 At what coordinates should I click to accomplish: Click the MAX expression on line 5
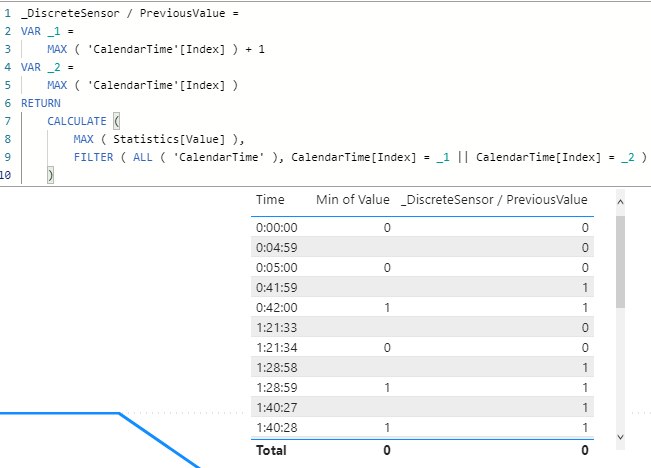click(142, 85)
